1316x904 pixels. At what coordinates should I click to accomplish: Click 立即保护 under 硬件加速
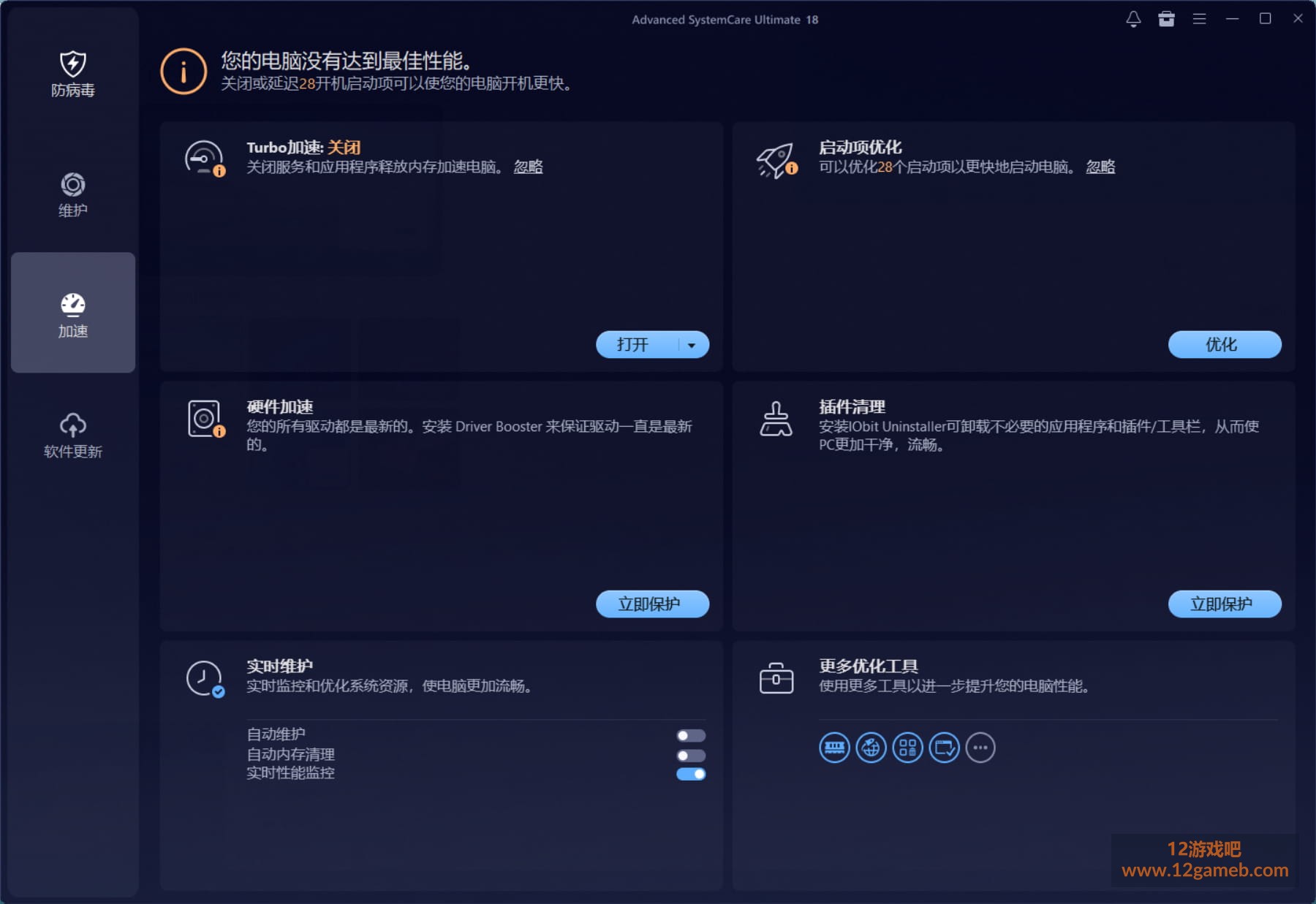coord(653,604)
